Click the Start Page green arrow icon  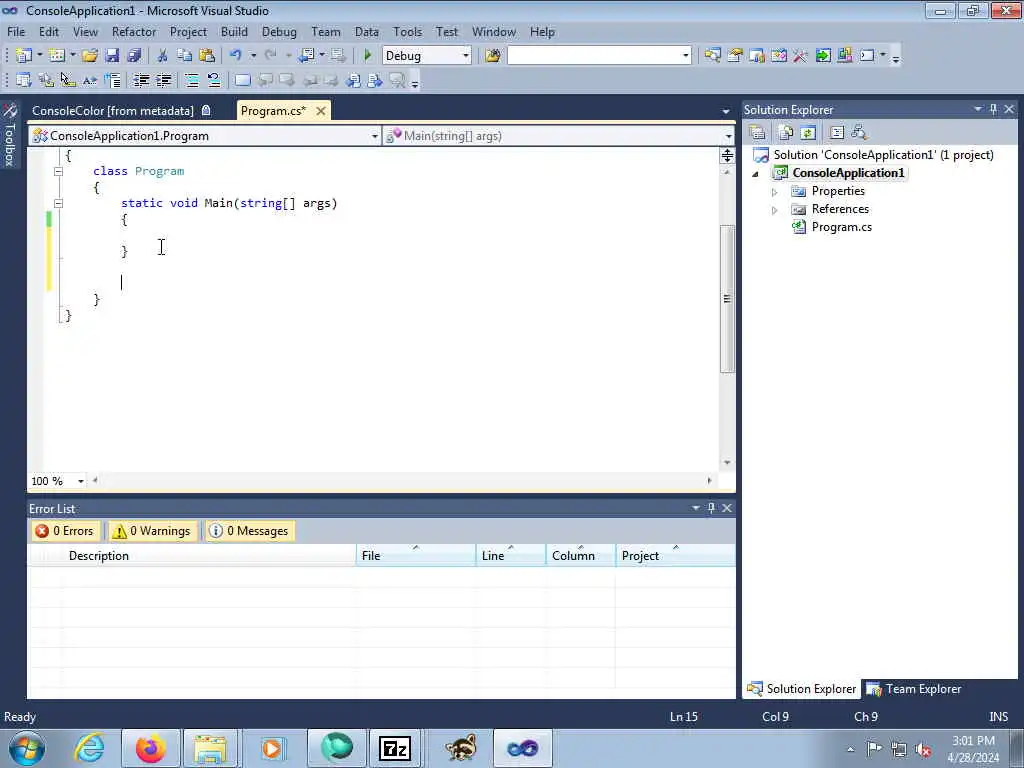823,56
